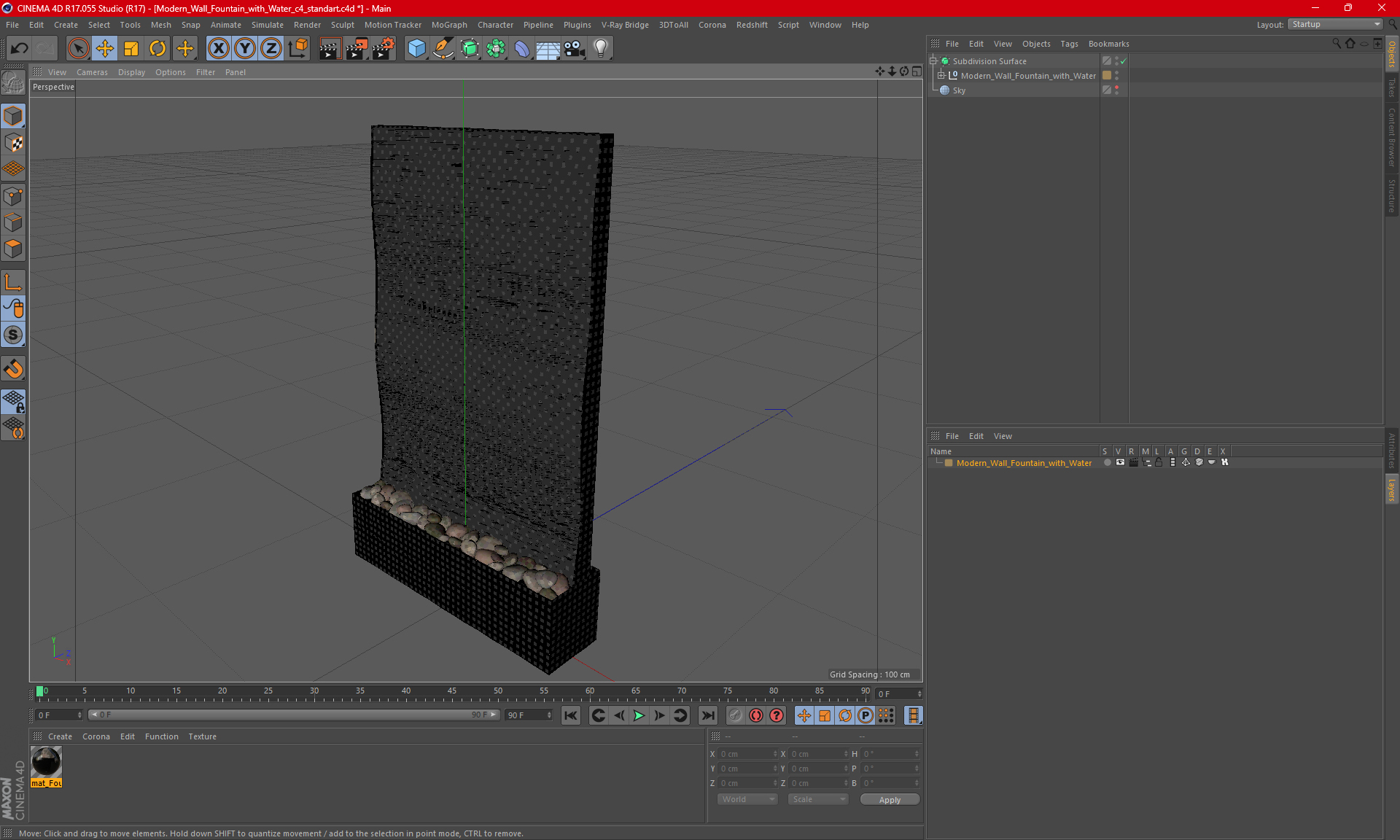Open the World coordinate dropdown
Image resolution: width=1400 pixels, height=840 pixels.
747,799
